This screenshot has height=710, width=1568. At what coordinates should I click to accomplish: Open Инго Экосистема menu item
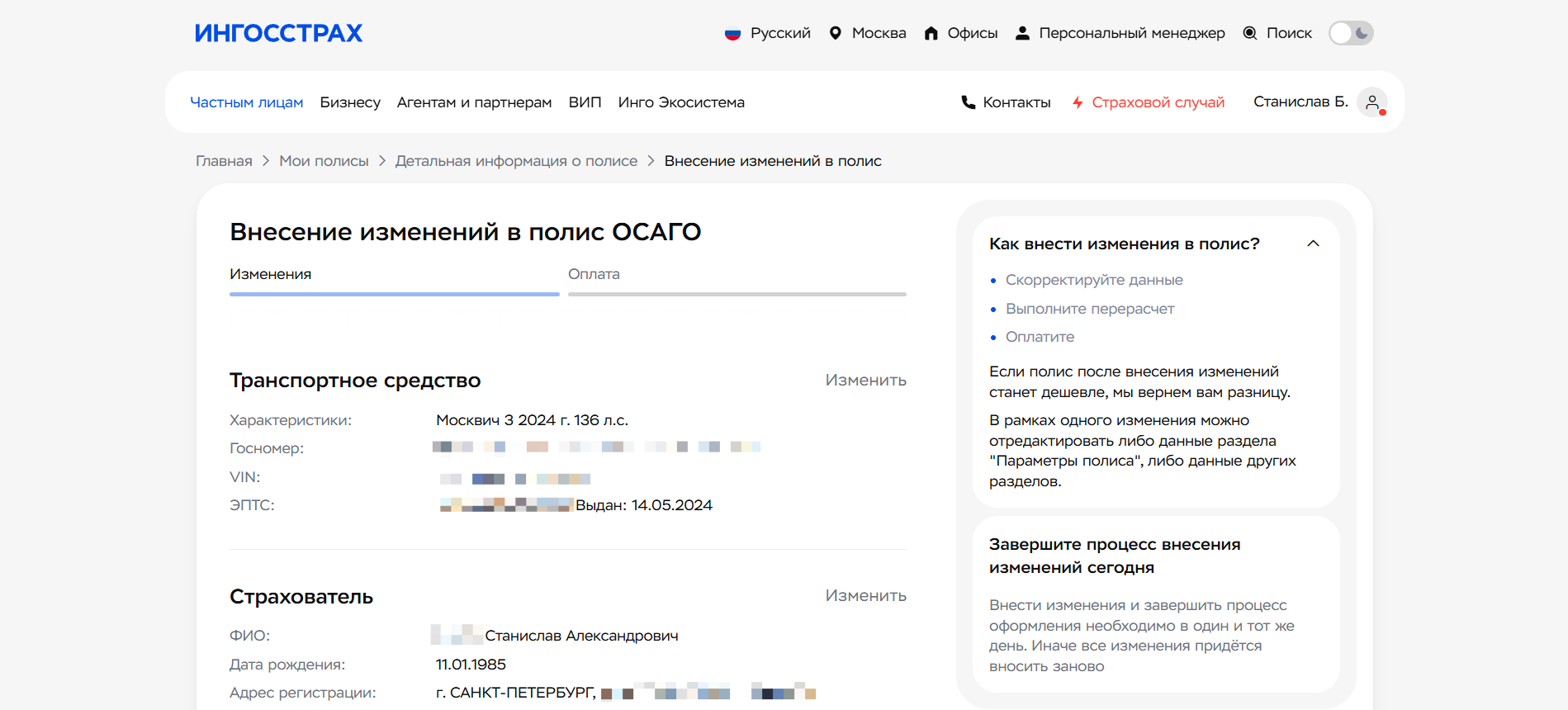coord(681,102)
